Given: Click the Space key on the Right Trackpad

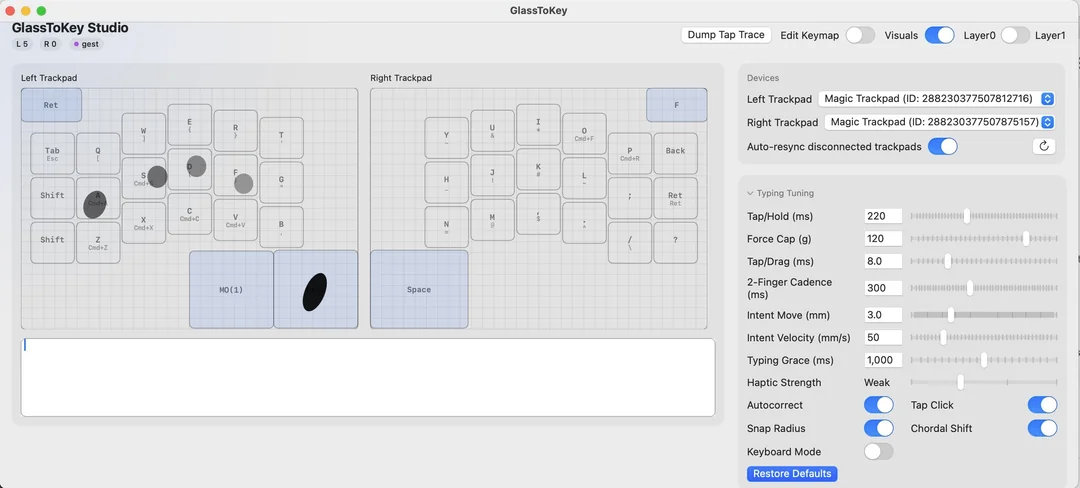Looking at the screenshot, I should click(x=419, y=289).
